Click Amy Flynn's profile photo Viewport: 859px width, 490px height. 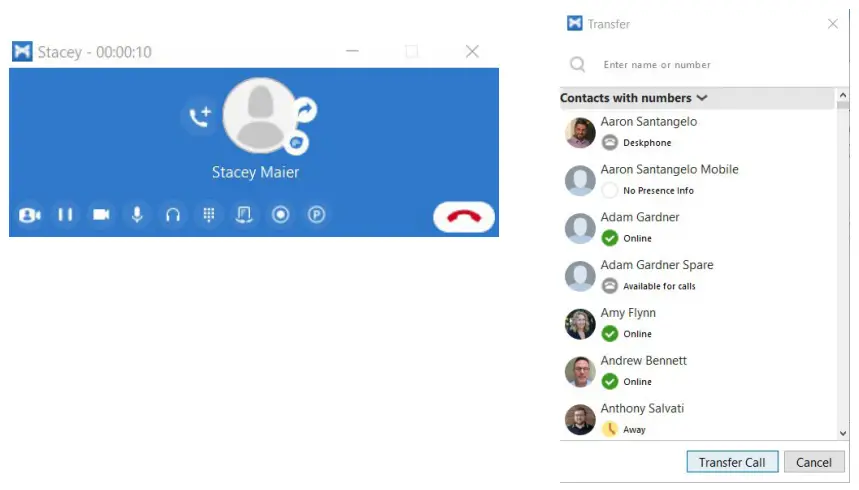580,324
